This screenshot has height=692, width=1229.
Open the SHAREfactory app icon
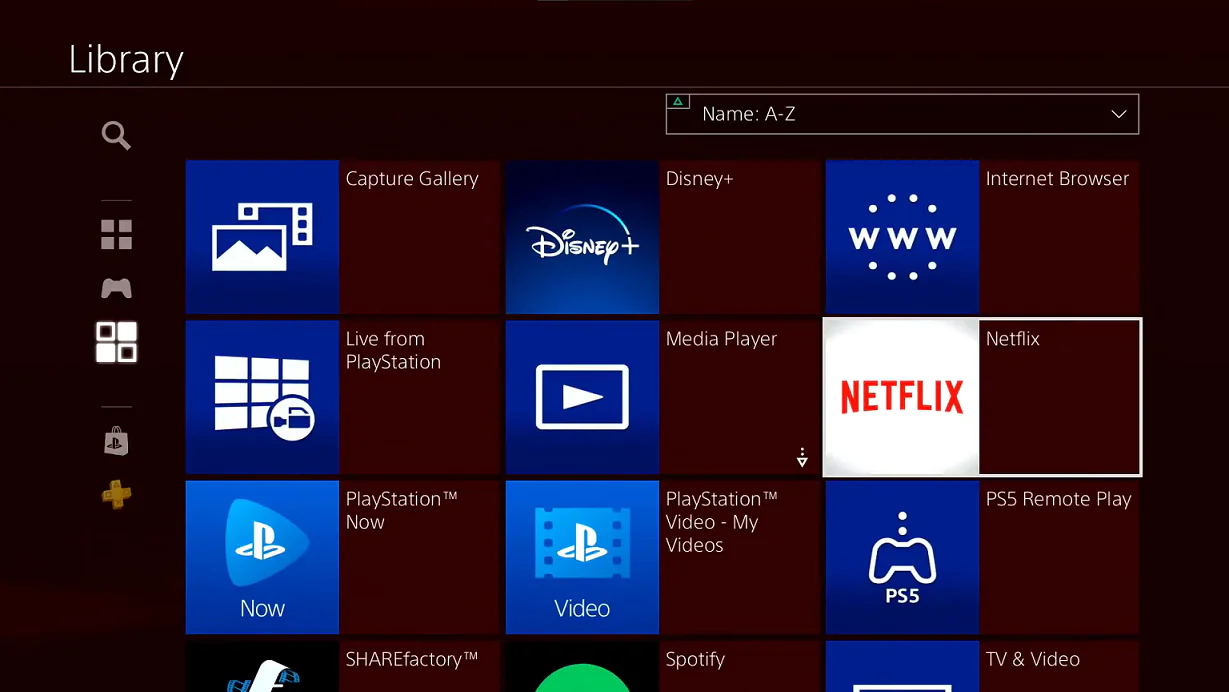pyautogui.click(x=262, y=666)
